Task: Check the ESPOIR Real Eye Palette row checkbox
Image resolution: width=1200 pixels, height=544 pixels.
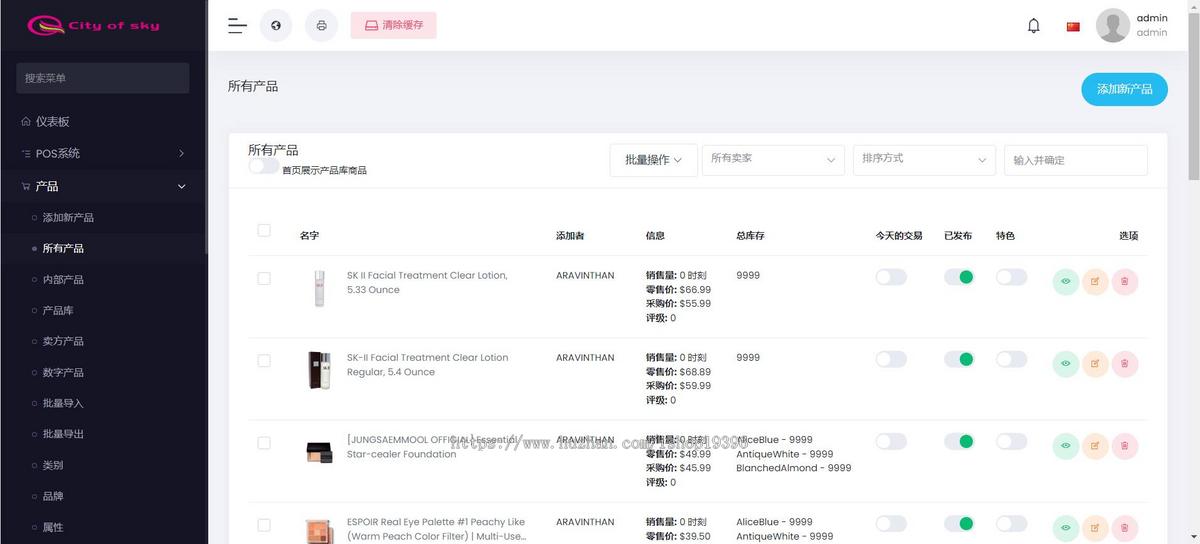Action: click(264, 524)
